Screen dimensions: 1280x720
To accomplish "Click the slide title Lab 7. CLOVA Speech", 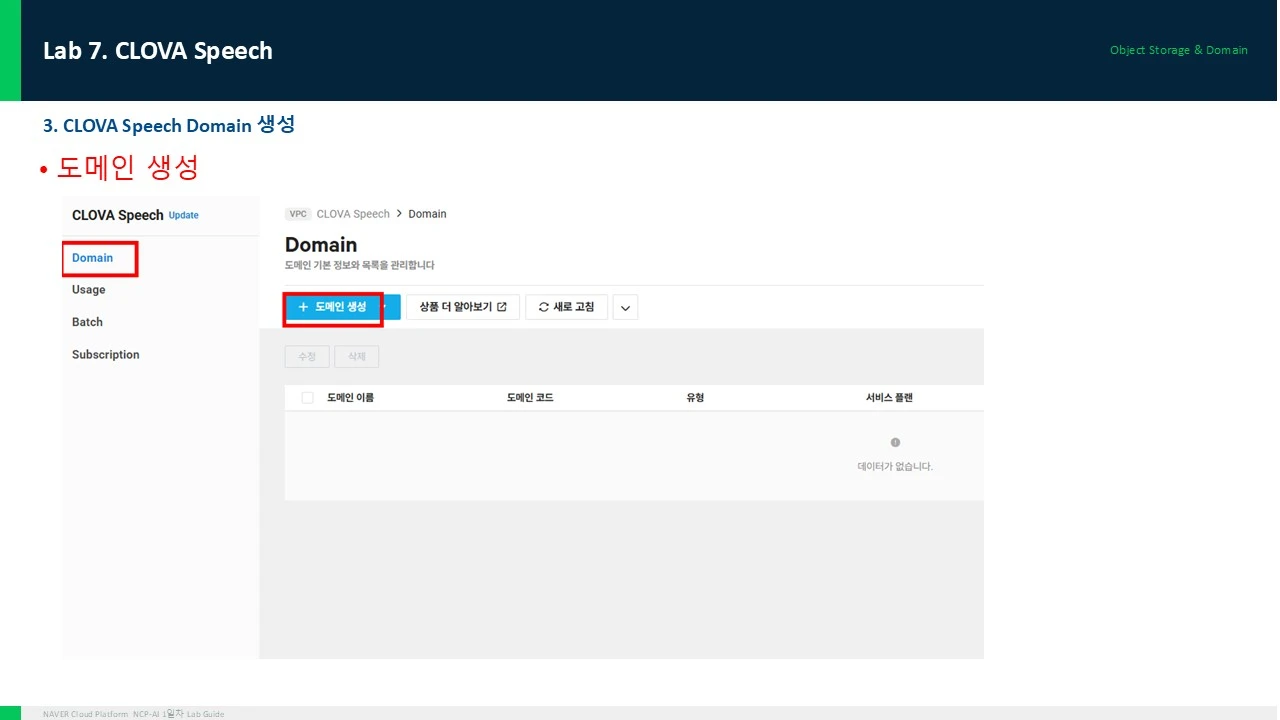I will click(x=158, y=51).
